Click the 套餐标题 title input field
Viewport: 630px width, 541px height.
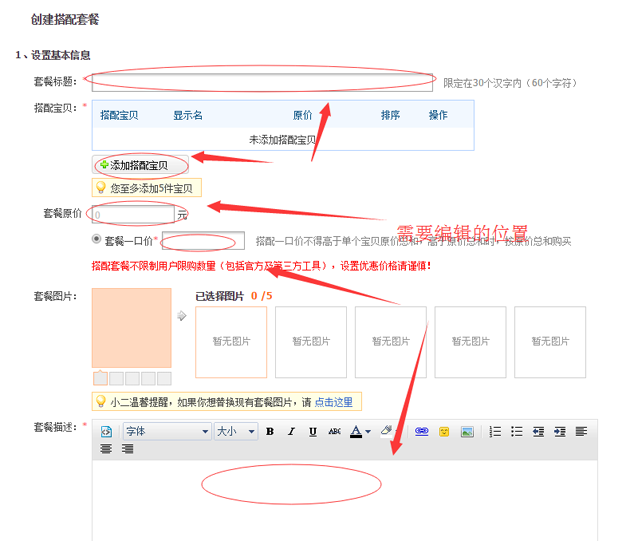(x=262, y=82)
